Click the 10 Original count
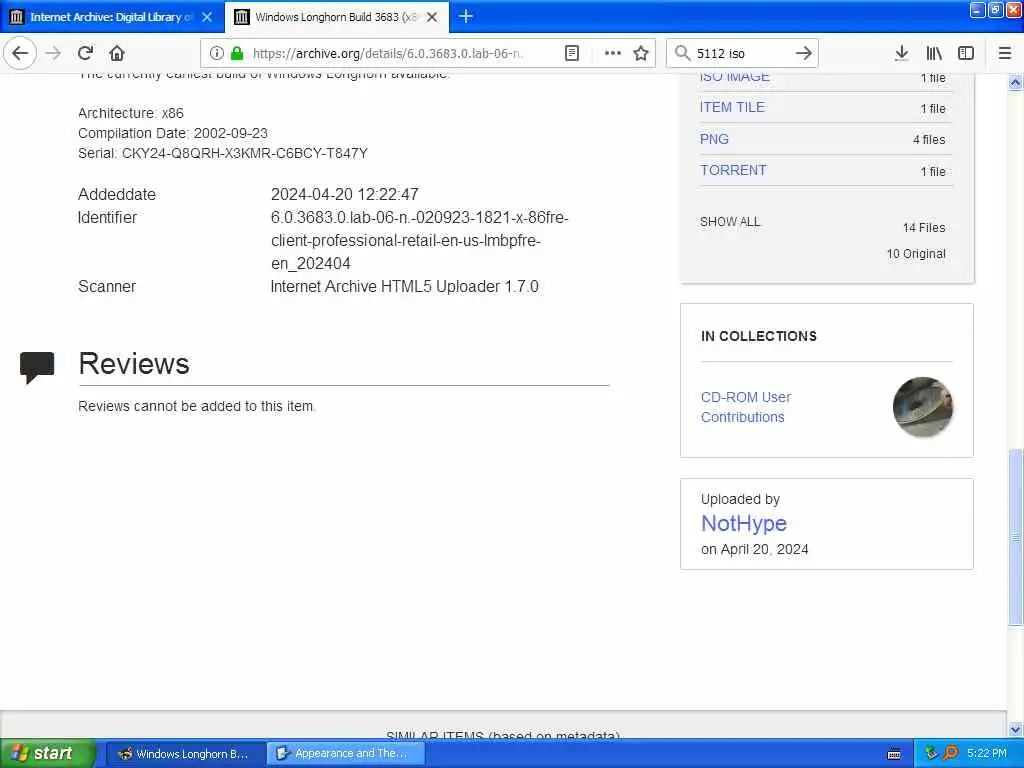The image size is (1024, 768). pyautogui.click(x=916, y=254)
